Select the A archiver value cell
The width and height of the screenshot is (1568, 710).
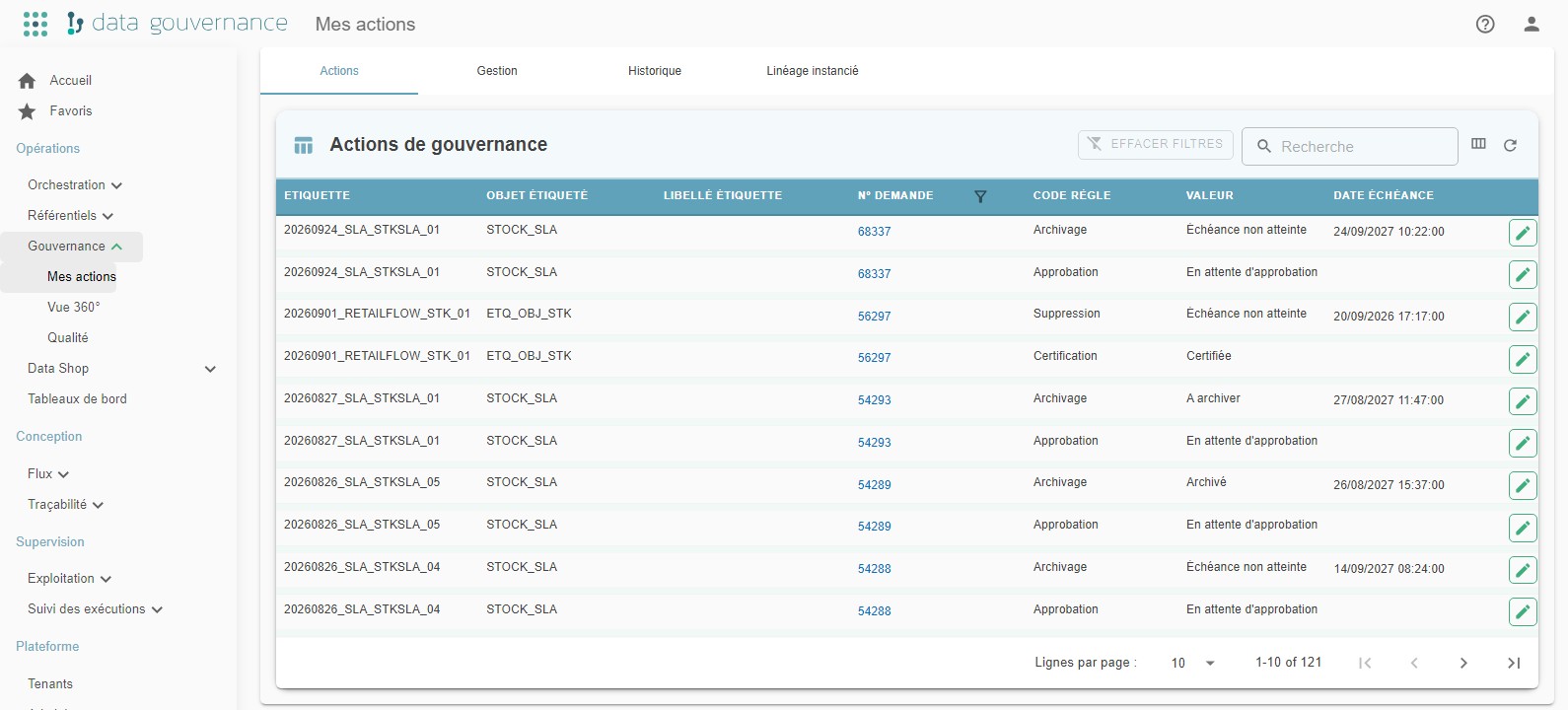click(1213, 398)
